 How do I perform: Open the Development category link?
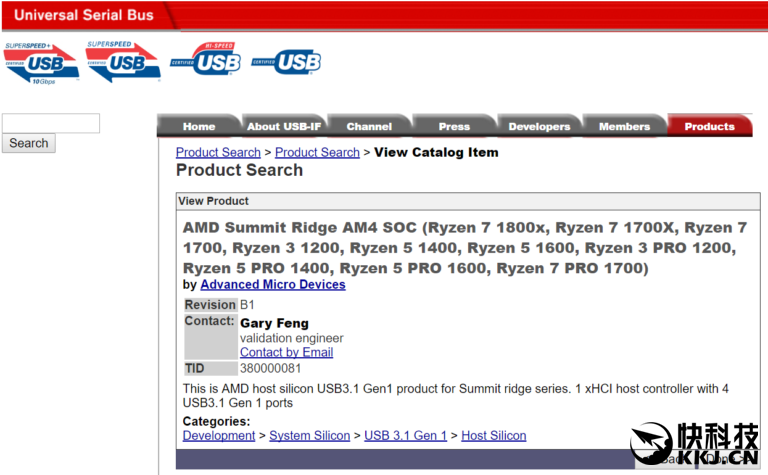[219, 435]
